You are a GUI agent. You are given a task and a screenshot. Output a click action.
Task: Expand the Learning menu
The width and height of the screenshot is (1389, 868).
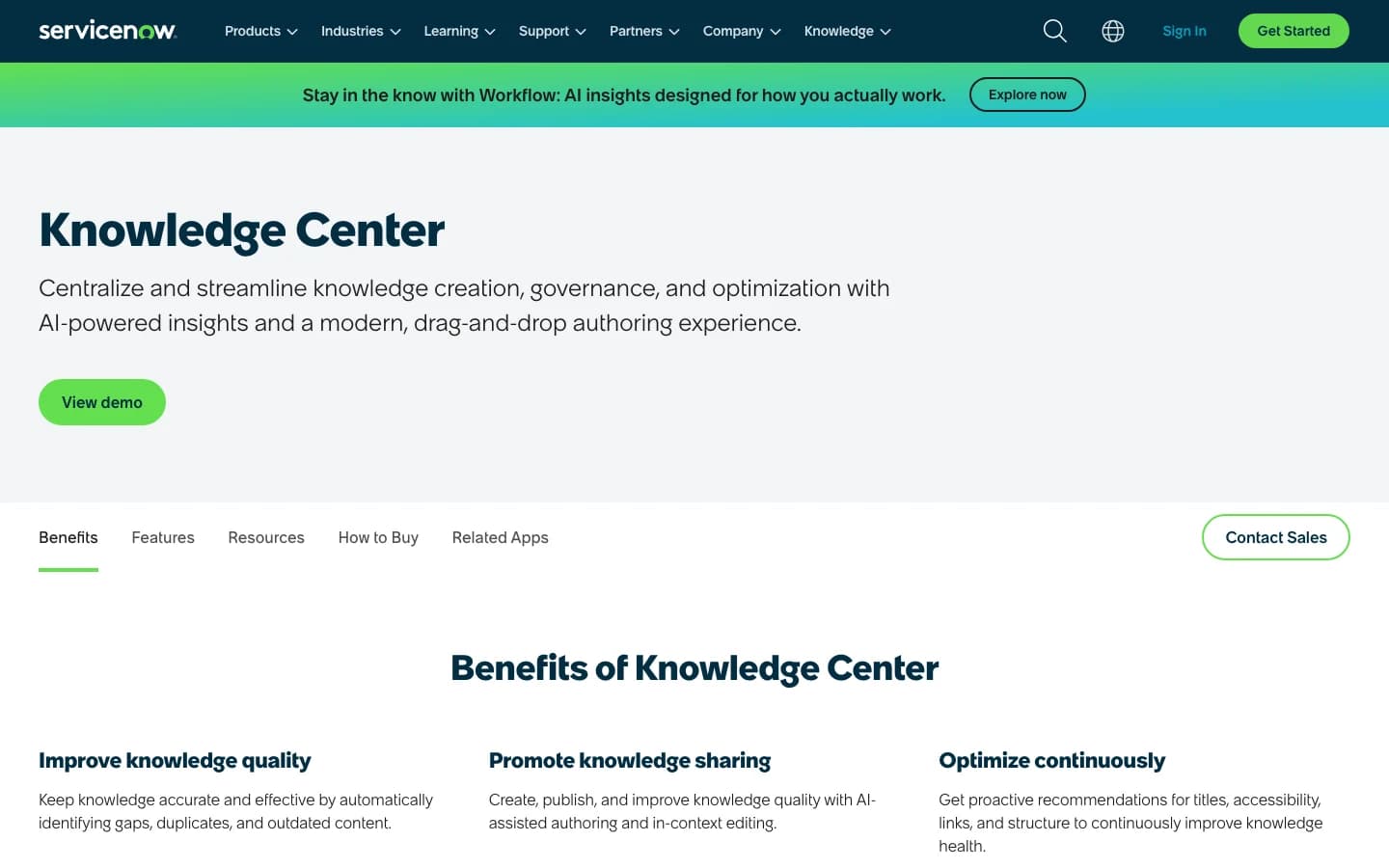(460, 31)
